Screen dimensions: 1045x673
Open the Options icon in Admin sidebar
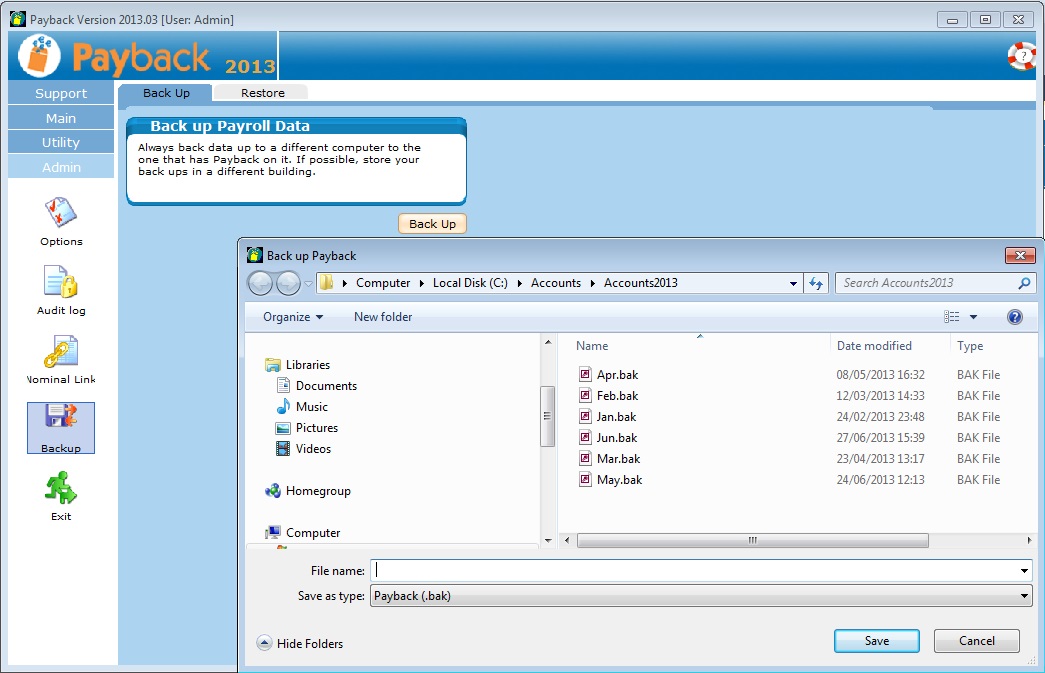tap(61, 213)
